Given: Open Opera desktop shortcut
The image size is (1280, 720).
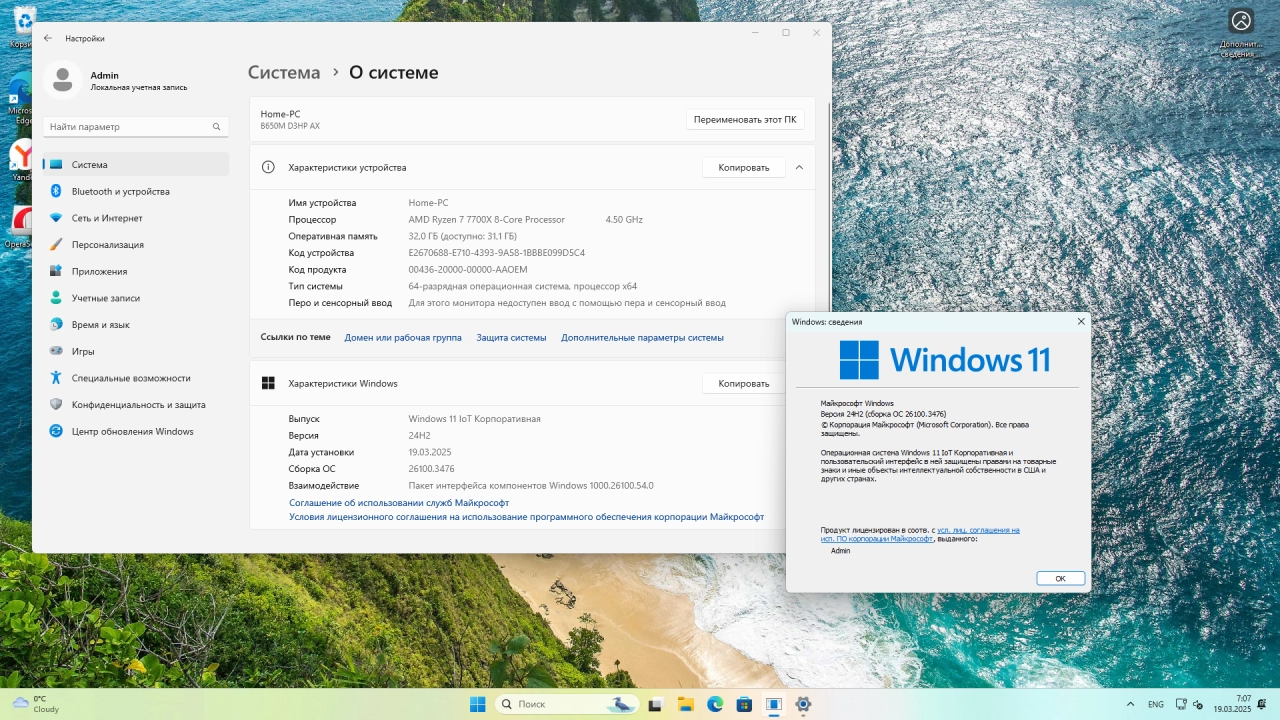Looking at the screenshot, I should tap(20, 225).
